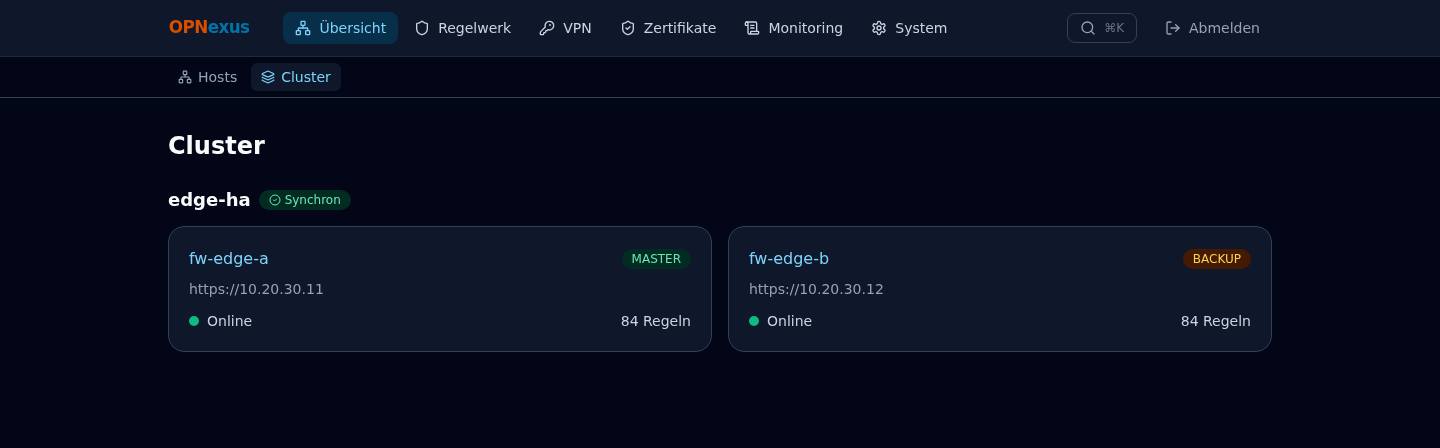The image size is (1440, 448).
Task: Open the fw-edge-a host link
Action: tap(229, 258)
